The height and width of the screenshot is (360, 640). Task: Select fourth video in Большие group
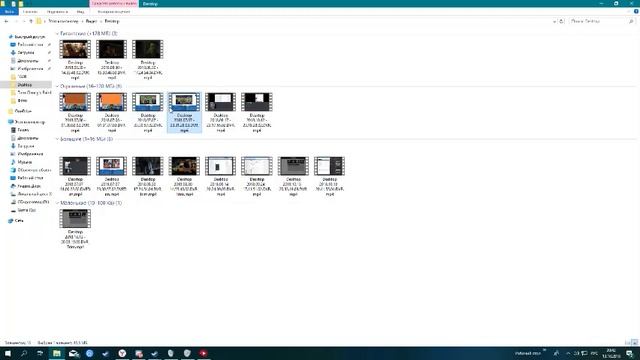(x=184, y=176)
